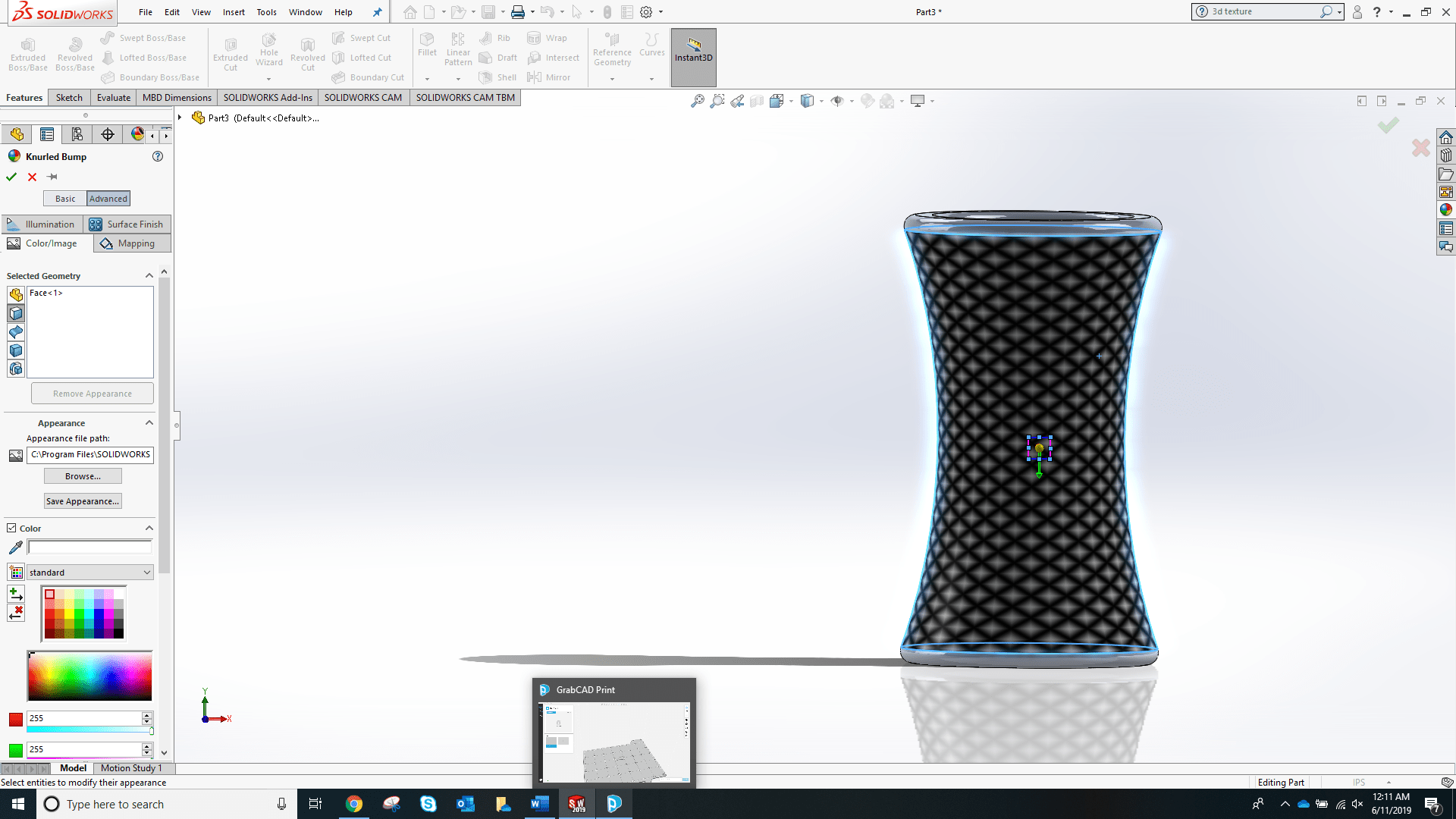The height and width of the screenshot is (819, 1456).
Task: Open the Insert menu
Action: click(x=234, y=12)
